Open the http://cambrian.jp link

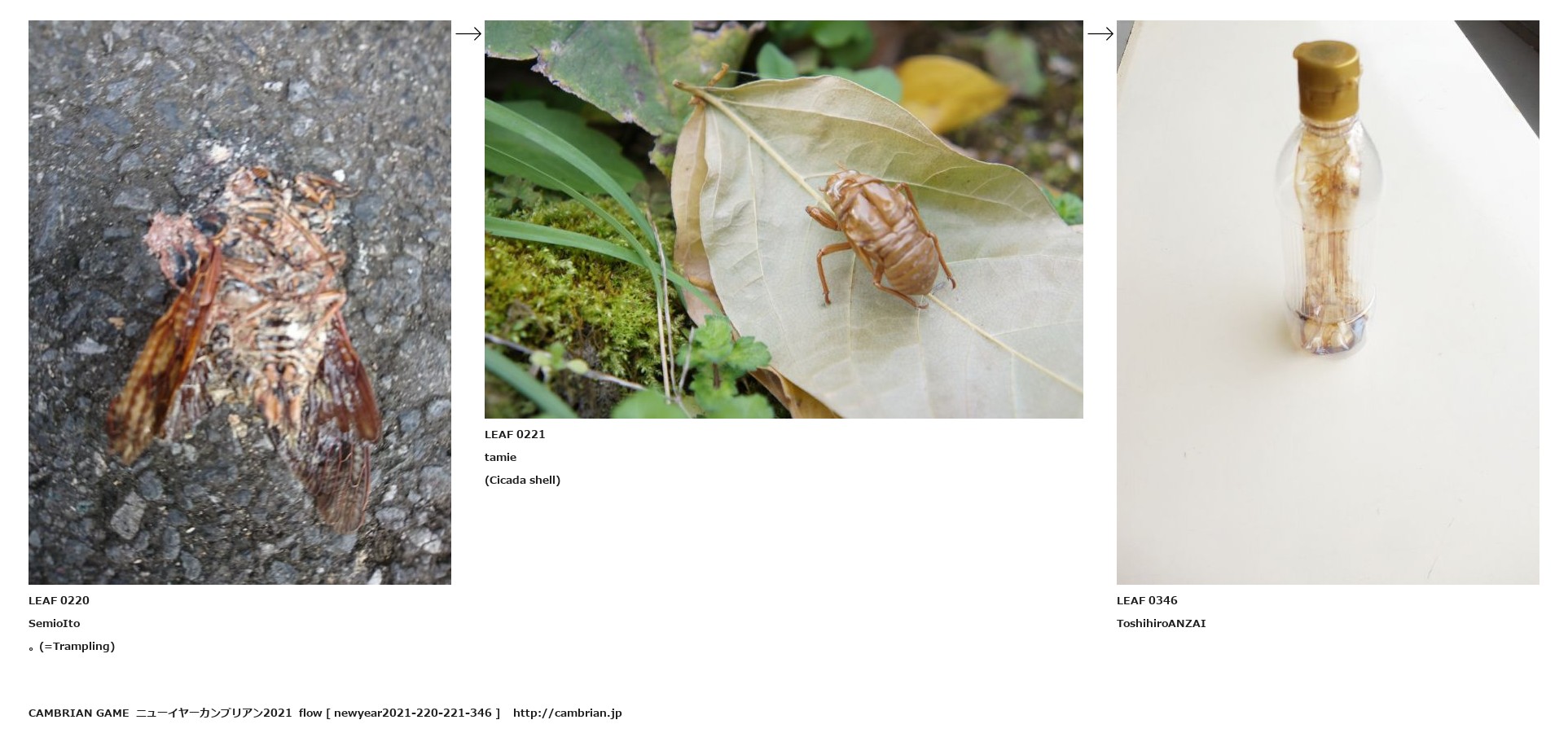coord(567,713)
